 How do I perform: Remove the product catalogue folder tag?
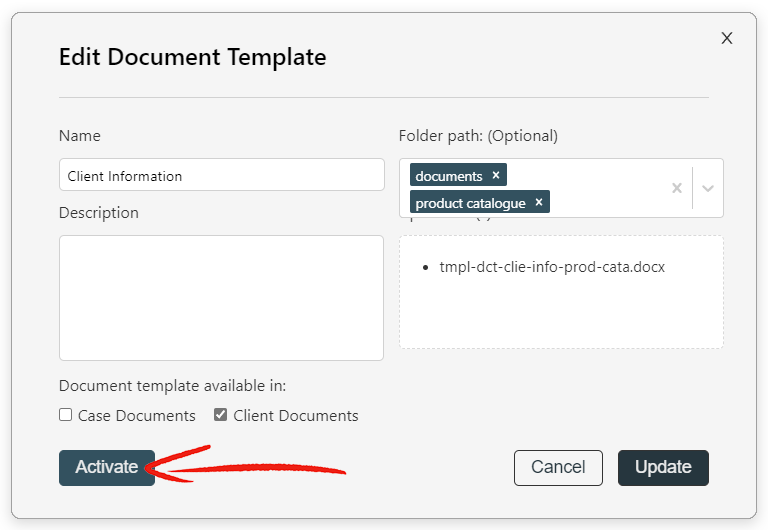pyautogui.click(x=539, y=202)
